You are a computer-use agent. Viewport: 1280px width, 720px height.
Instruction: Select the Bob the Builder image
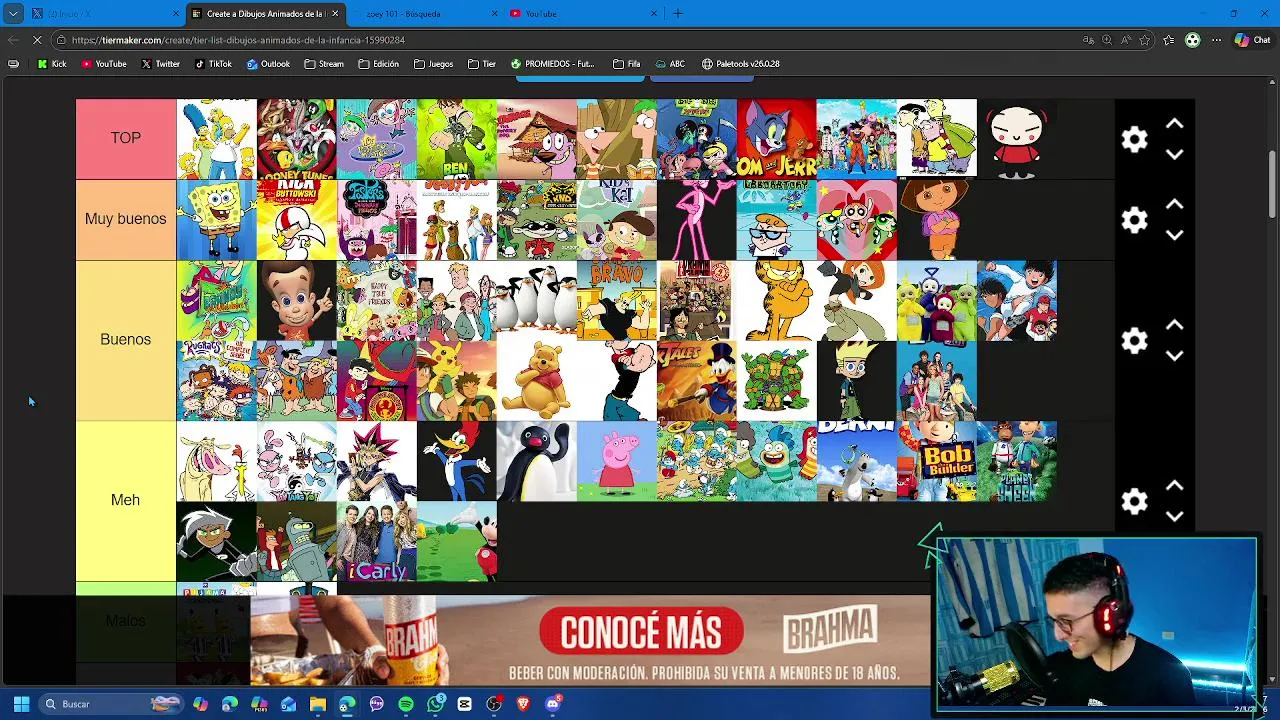(937, 461)
